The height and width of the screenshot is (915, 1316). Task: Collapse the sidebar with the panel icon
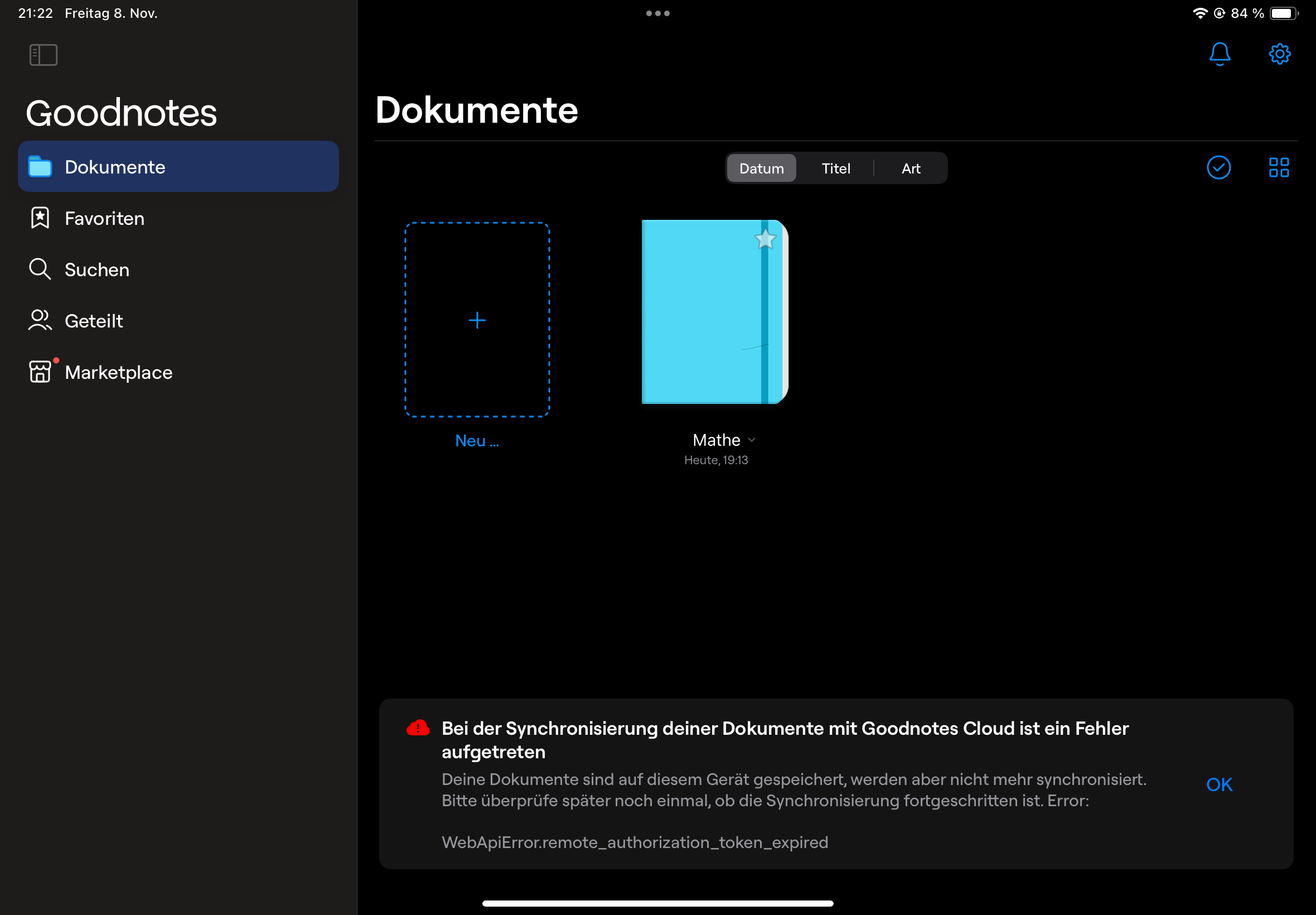click(x=43, y=55)
